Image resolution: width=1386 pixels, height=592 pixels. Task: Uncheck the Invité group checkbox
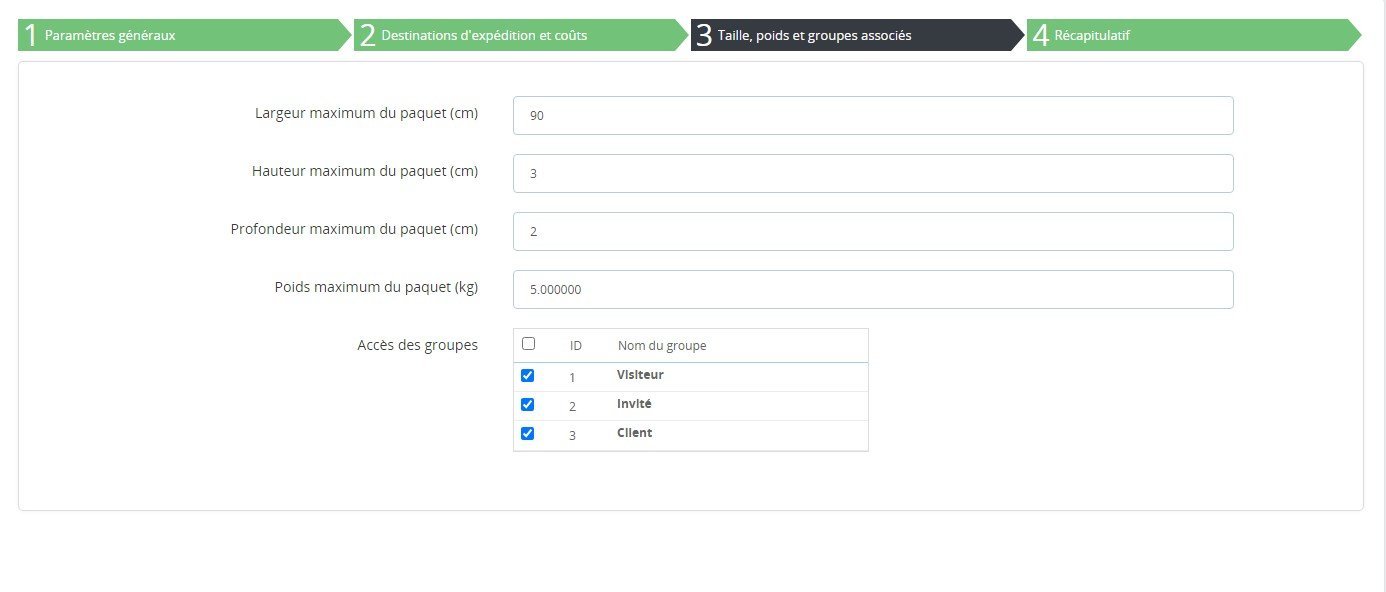[x=528, y=405]
